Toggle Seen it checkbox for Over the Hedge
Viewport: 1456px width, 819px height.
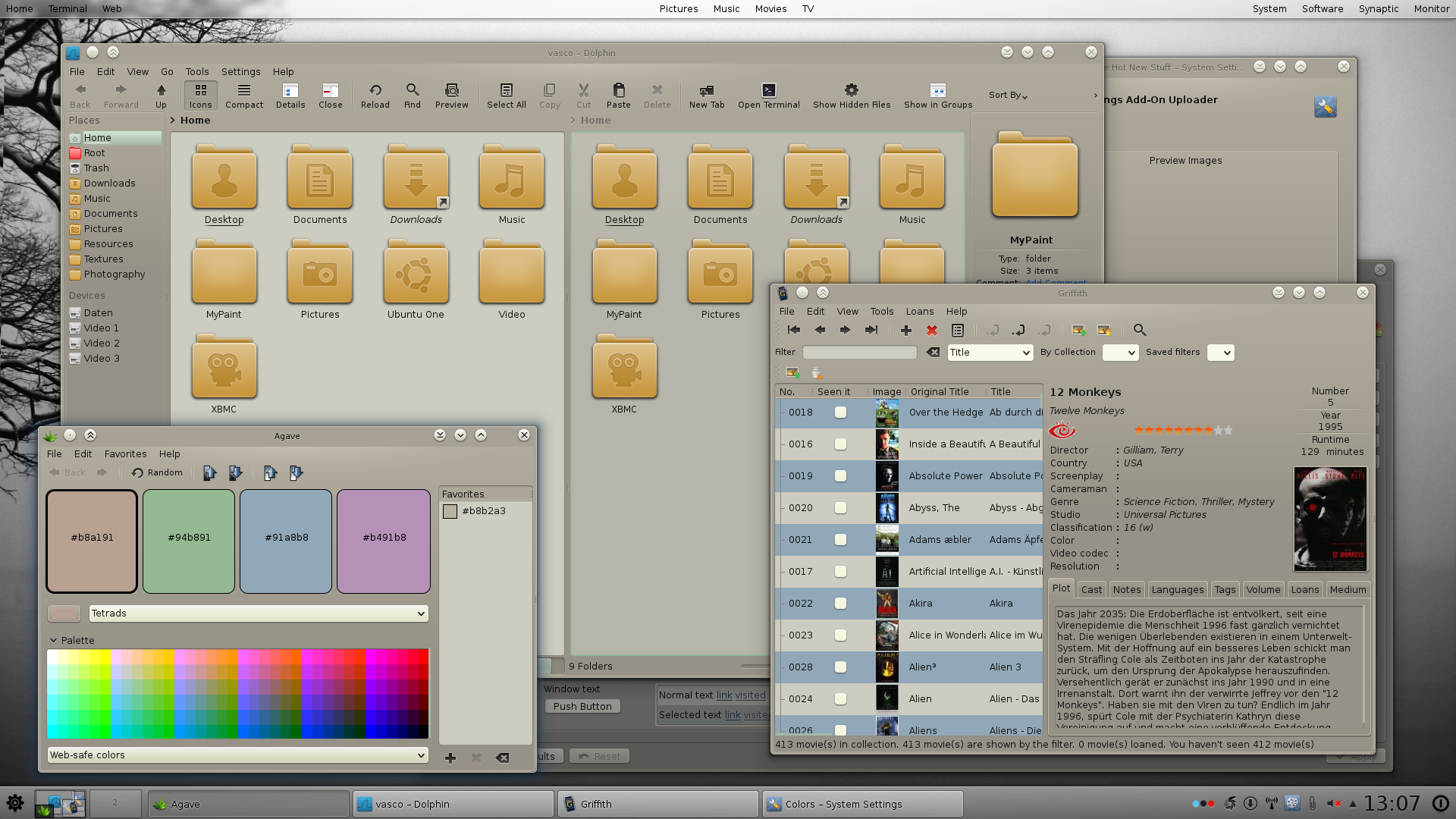[x=840, y=413]
